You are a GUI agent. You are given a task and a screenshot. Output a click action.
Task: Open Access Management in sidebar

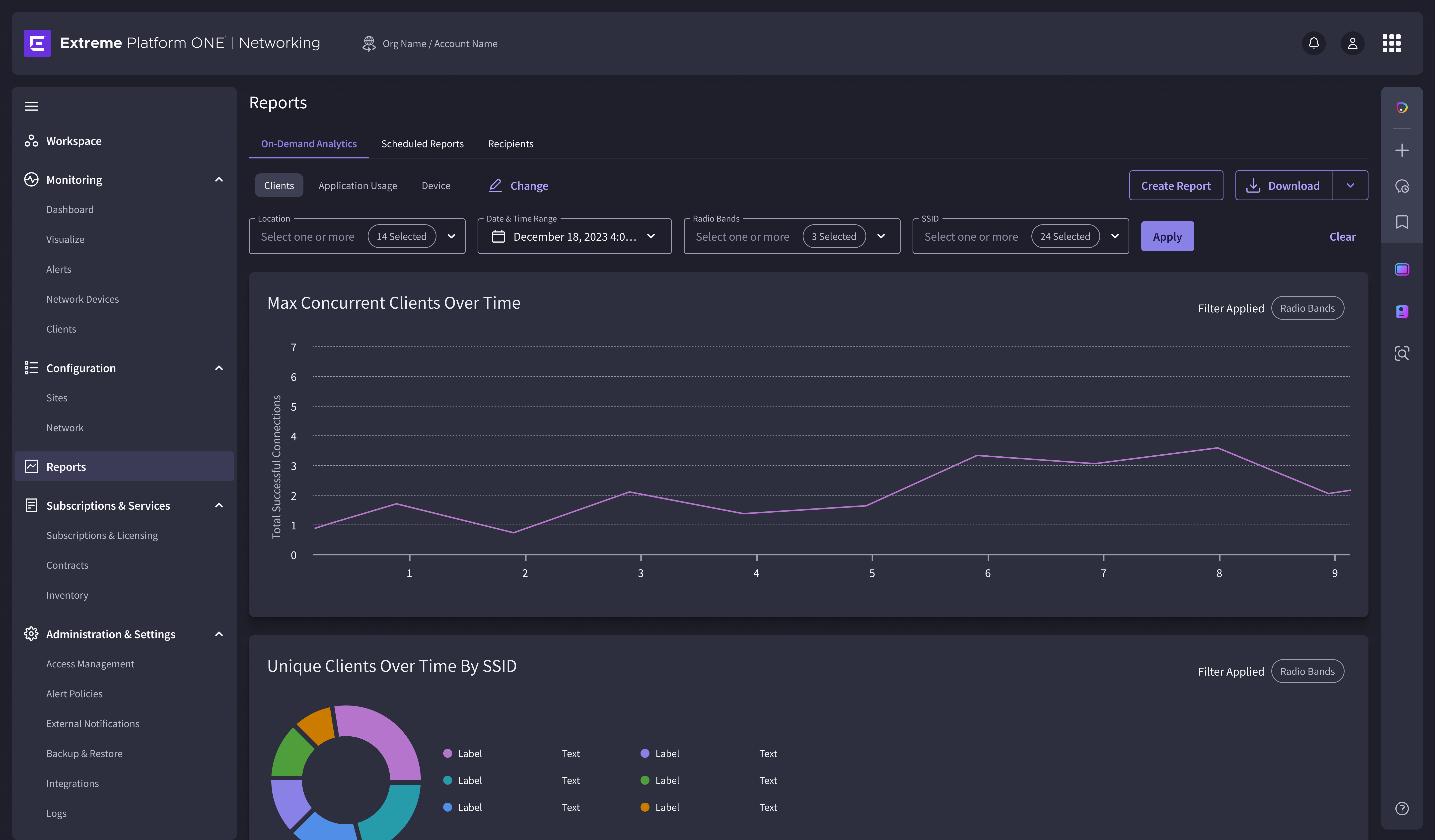(90, 664)
